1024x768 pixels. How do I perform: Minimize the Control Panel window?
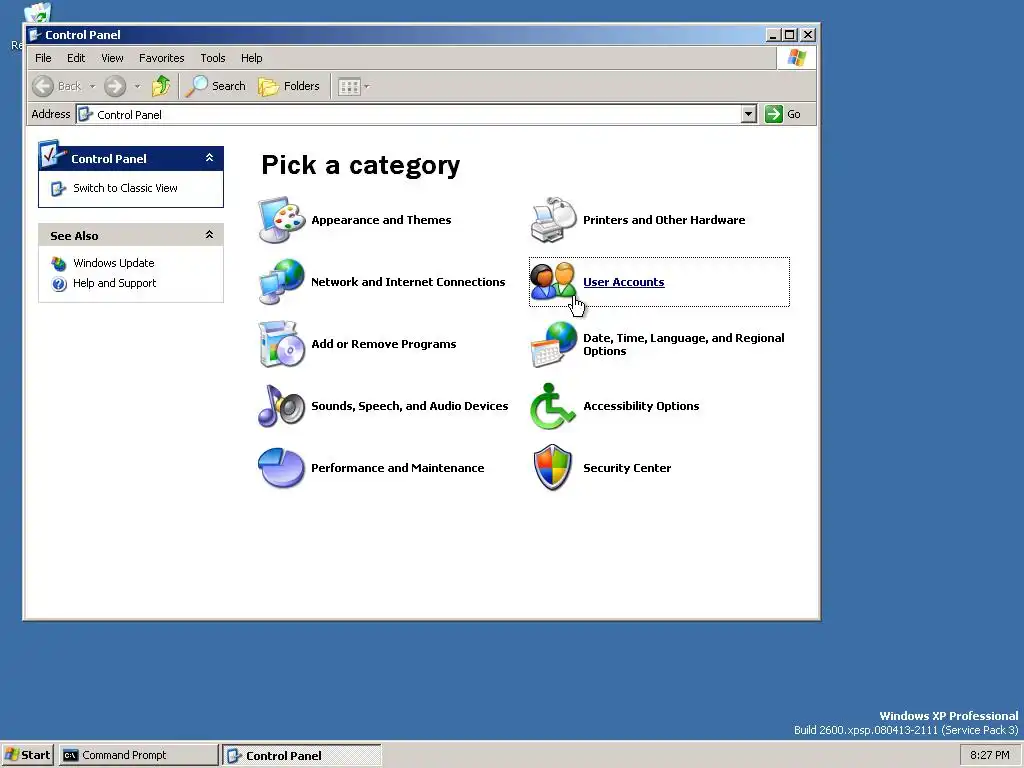coord(773,35)
